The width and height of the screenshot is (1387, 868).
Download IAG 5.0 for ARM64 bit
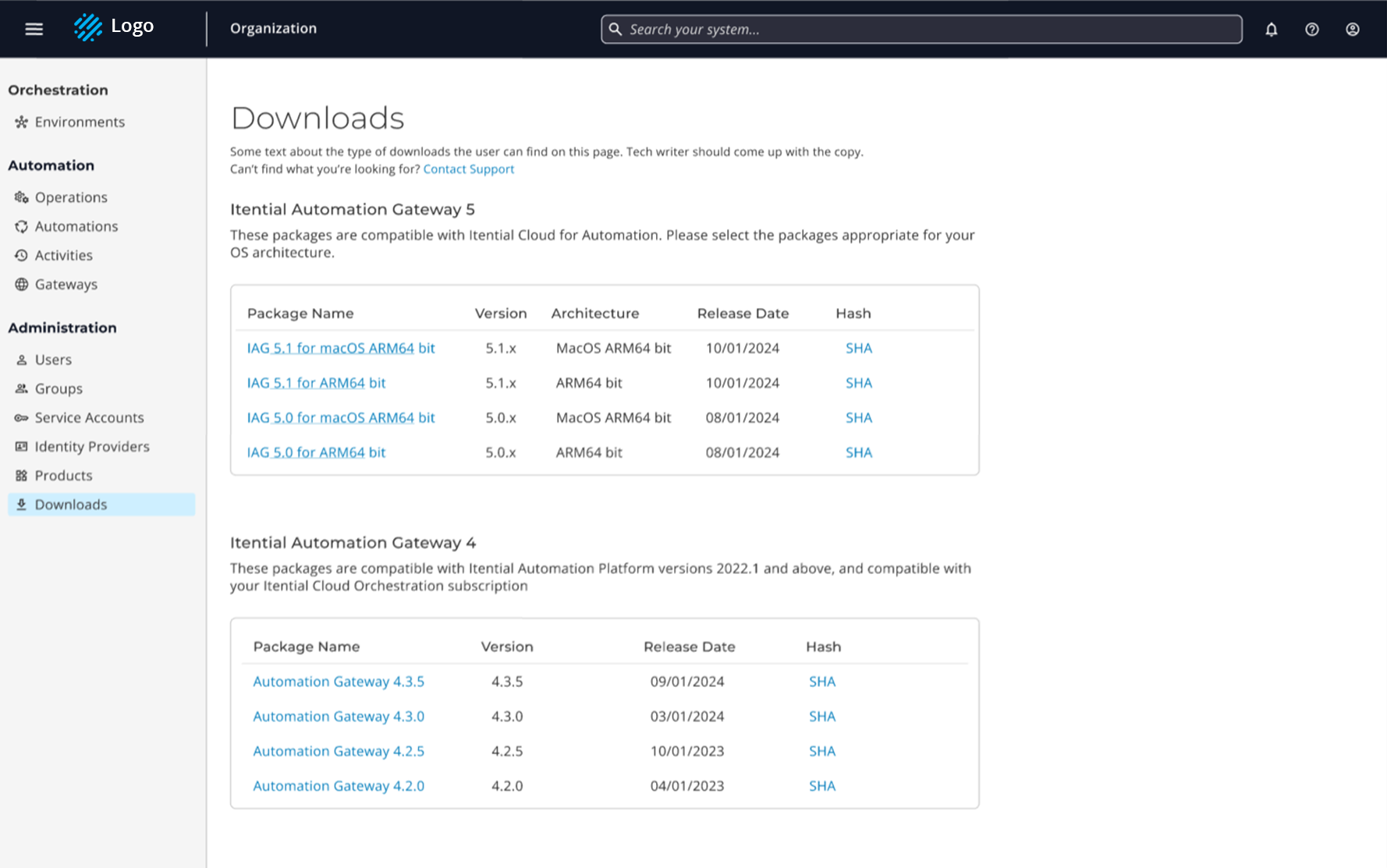coord(316,452)
